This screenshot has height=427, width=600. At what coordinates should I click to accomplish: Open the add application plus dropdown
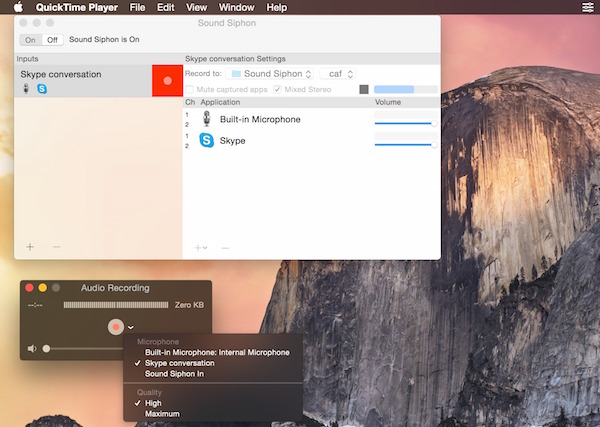pos(201,248)
